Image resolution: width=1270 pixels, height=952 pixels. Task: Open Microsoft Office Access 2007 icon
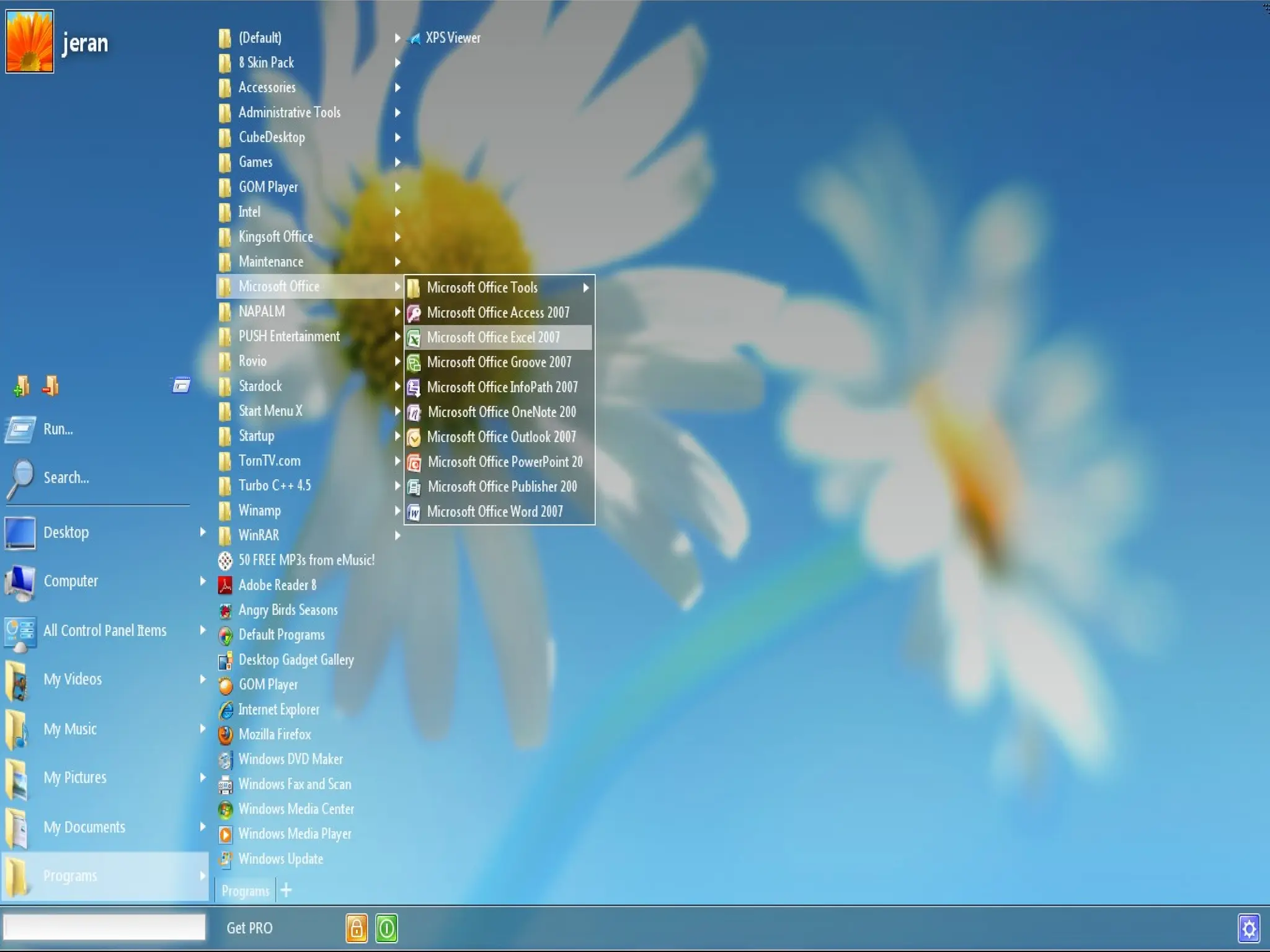(414, 313)
